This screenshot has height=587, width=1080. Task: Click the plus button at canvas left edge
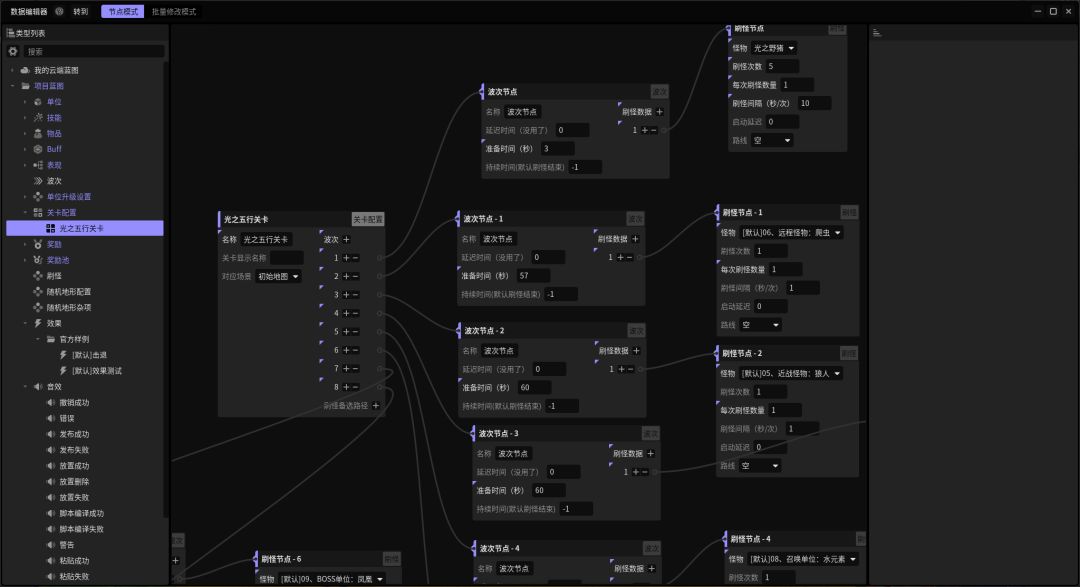click(x=176, y=560)
